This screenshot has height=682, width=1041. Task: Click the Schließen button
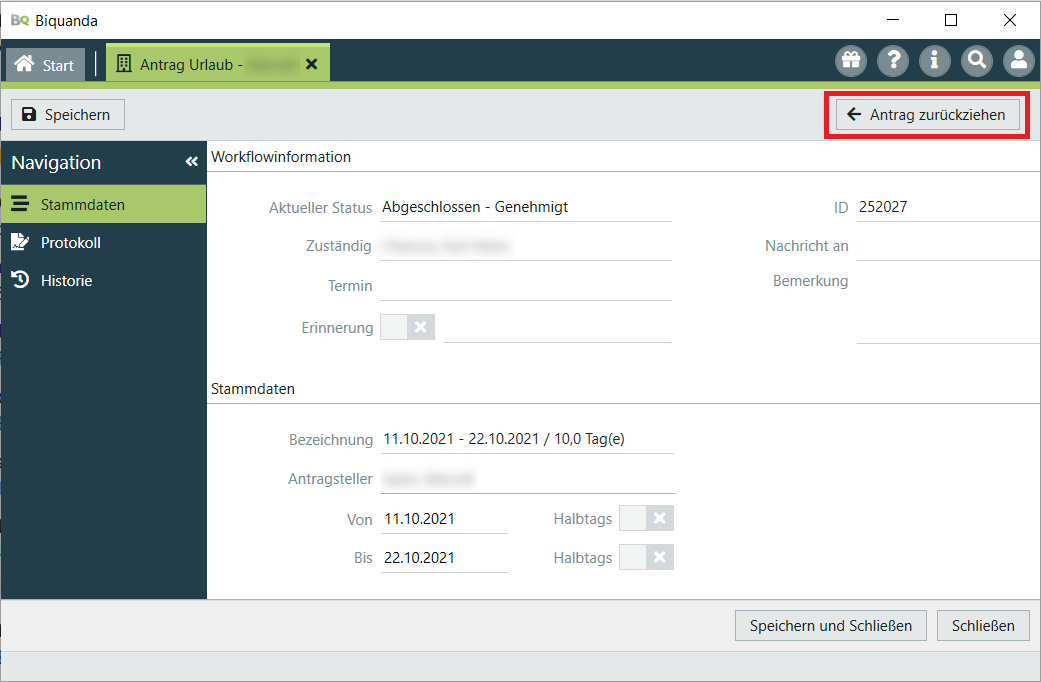[983, 625]
